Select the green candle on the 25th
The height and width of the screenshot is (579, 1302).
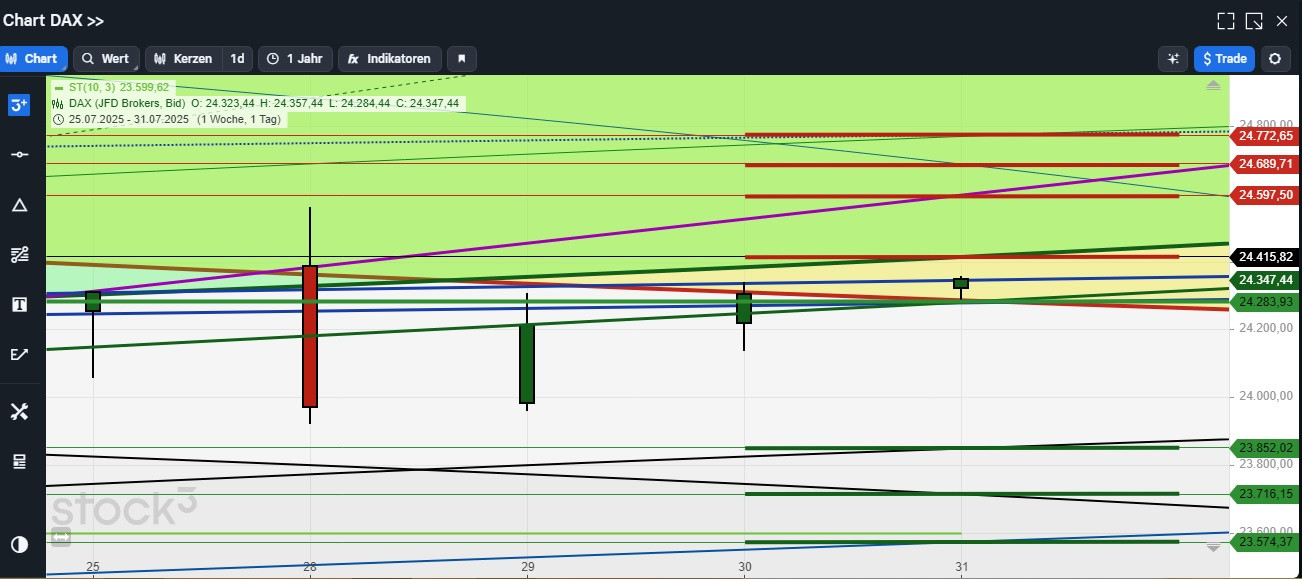pyautogui.click(x=93, y=301)
